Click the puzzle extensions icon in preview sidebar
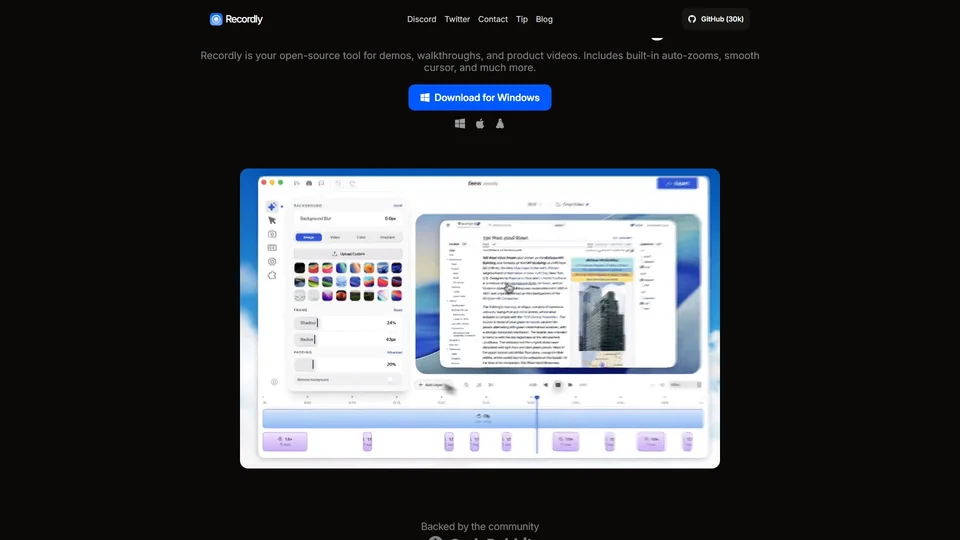The height and width of the screenshot is (540, 960). click(272, 276)
